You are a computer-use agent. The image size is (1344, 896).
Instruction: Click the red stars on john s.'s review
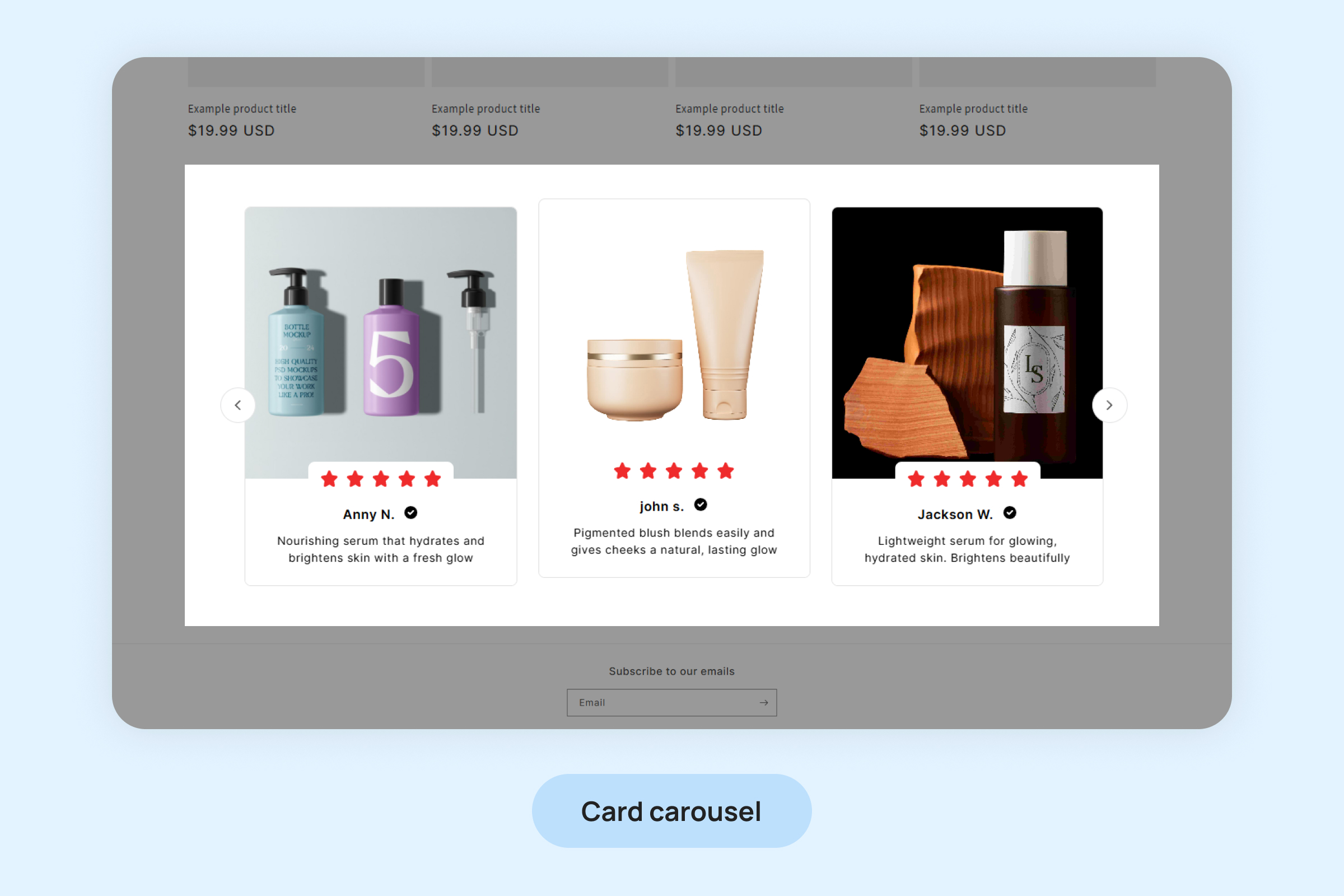(x=674, y=471)
